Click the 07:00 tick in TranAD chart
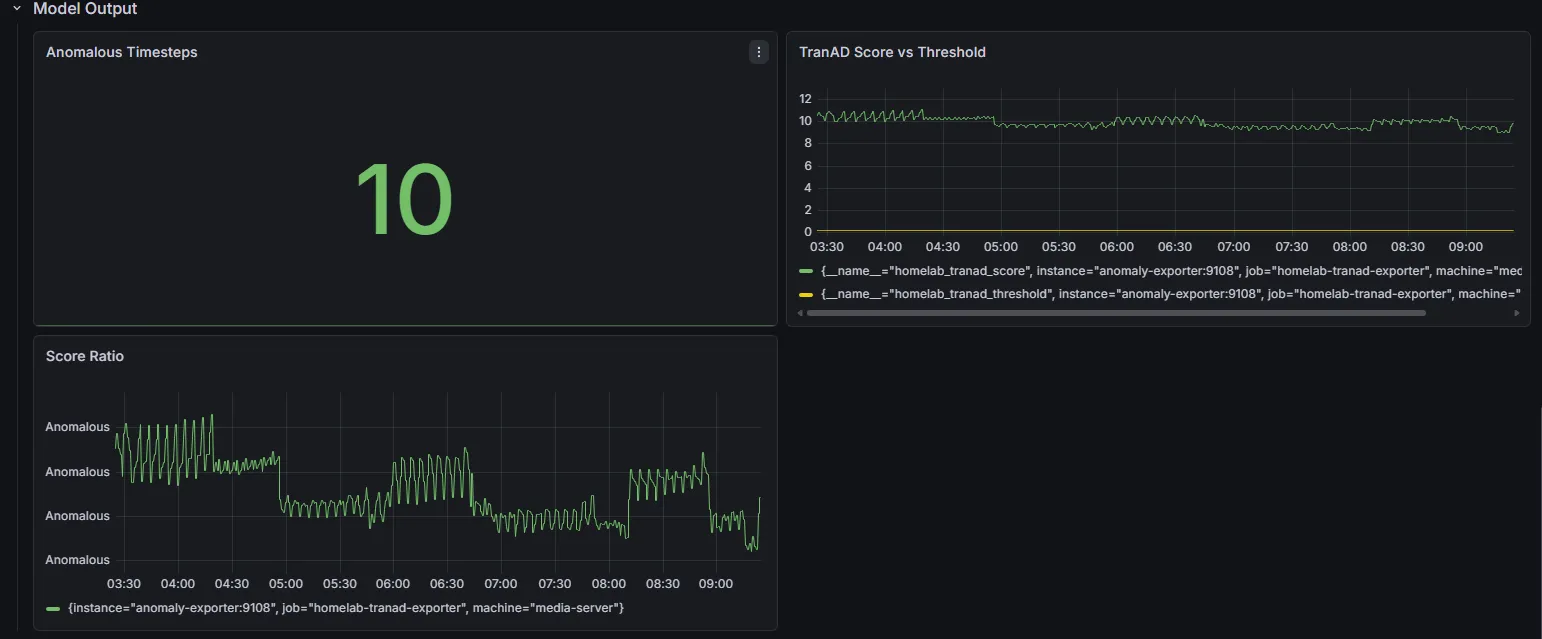1542x639 pixels. (1233, 247)
